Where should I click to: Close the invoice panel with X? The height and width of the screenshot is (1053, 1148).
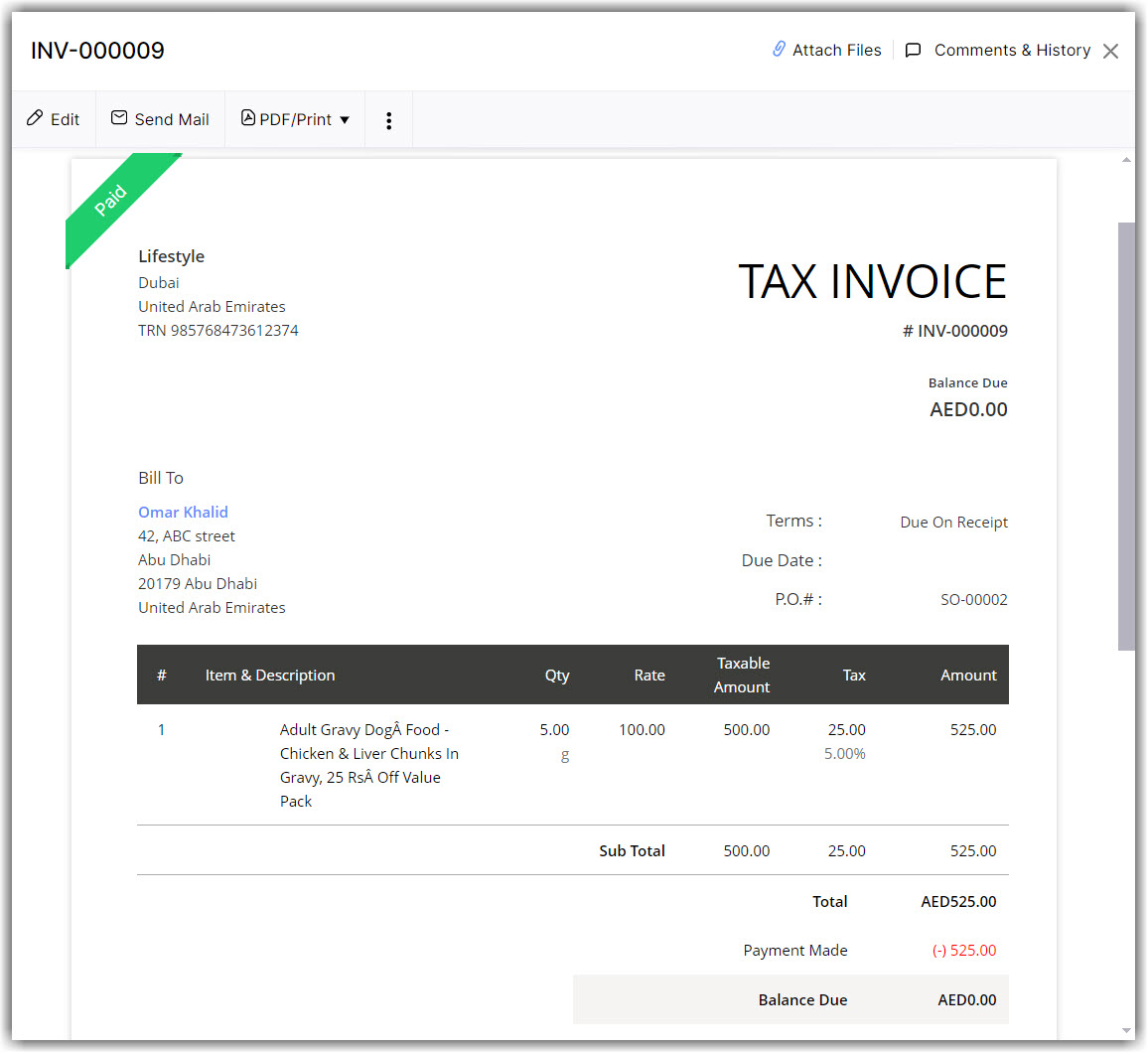point(1110,51)
